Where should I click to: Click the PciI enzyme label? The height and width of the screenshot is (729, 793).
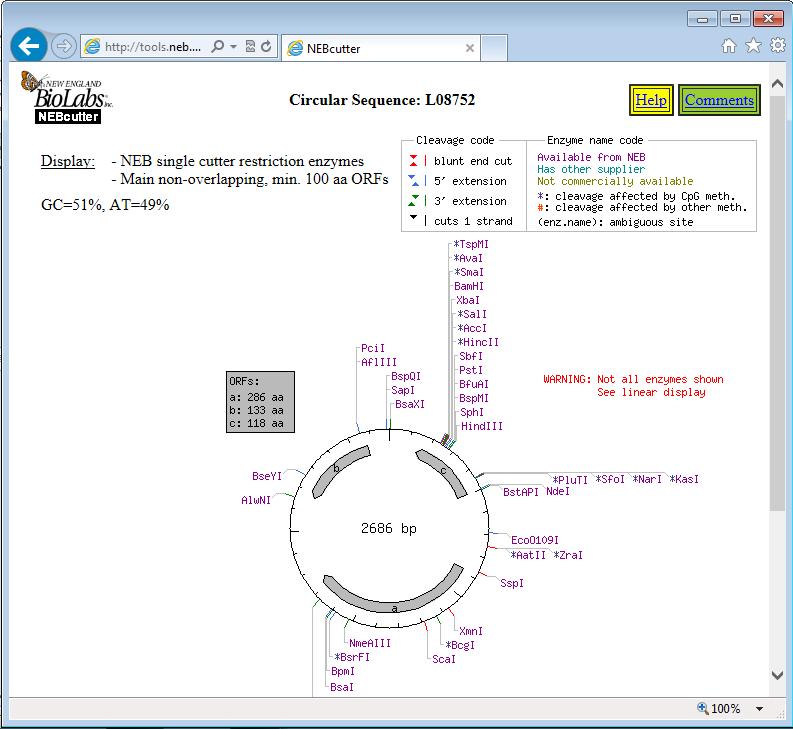click(x=373, y=348)
